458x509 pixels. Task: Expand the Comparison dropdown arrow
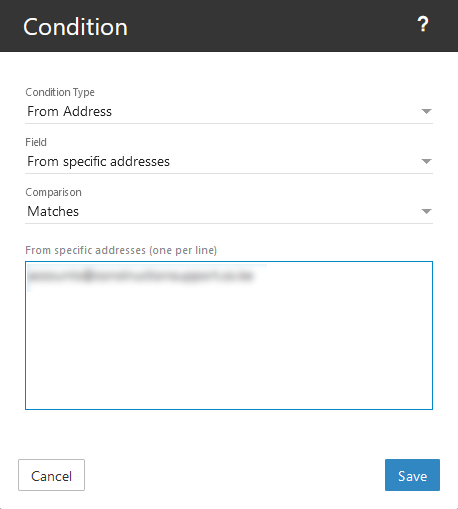[x=426, y=211]
